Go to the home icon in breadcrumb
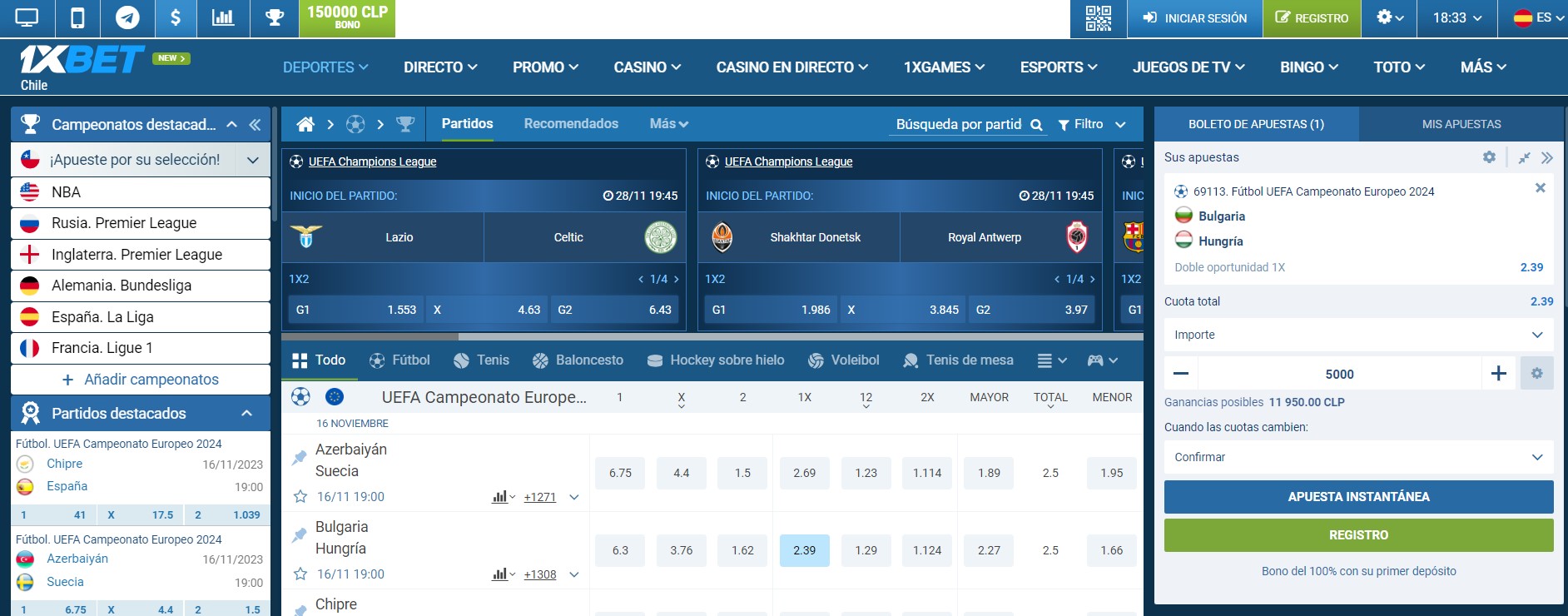 click(x=305, y=124)
